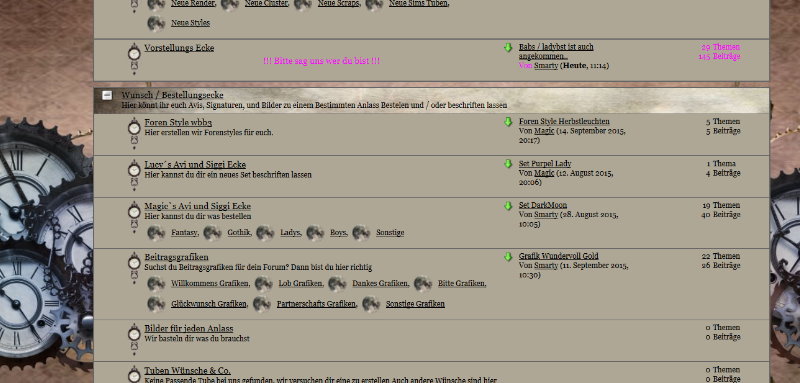Open Tuben Wünsche & Co. forum
Screen dimensions: 800x383
(x=187, y=370)
